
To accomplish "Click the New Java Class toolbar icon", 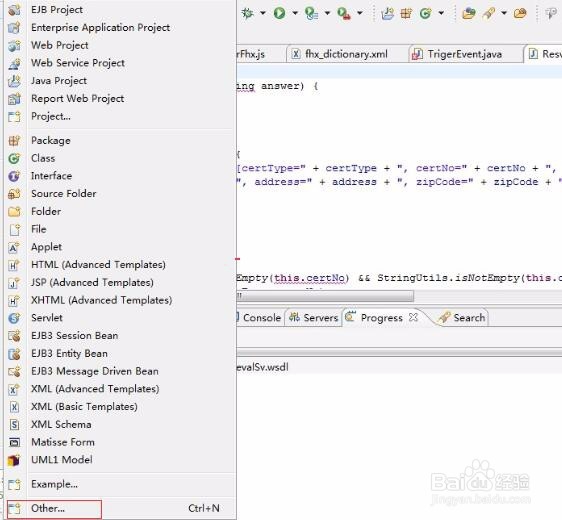I will tap(425, 13).
